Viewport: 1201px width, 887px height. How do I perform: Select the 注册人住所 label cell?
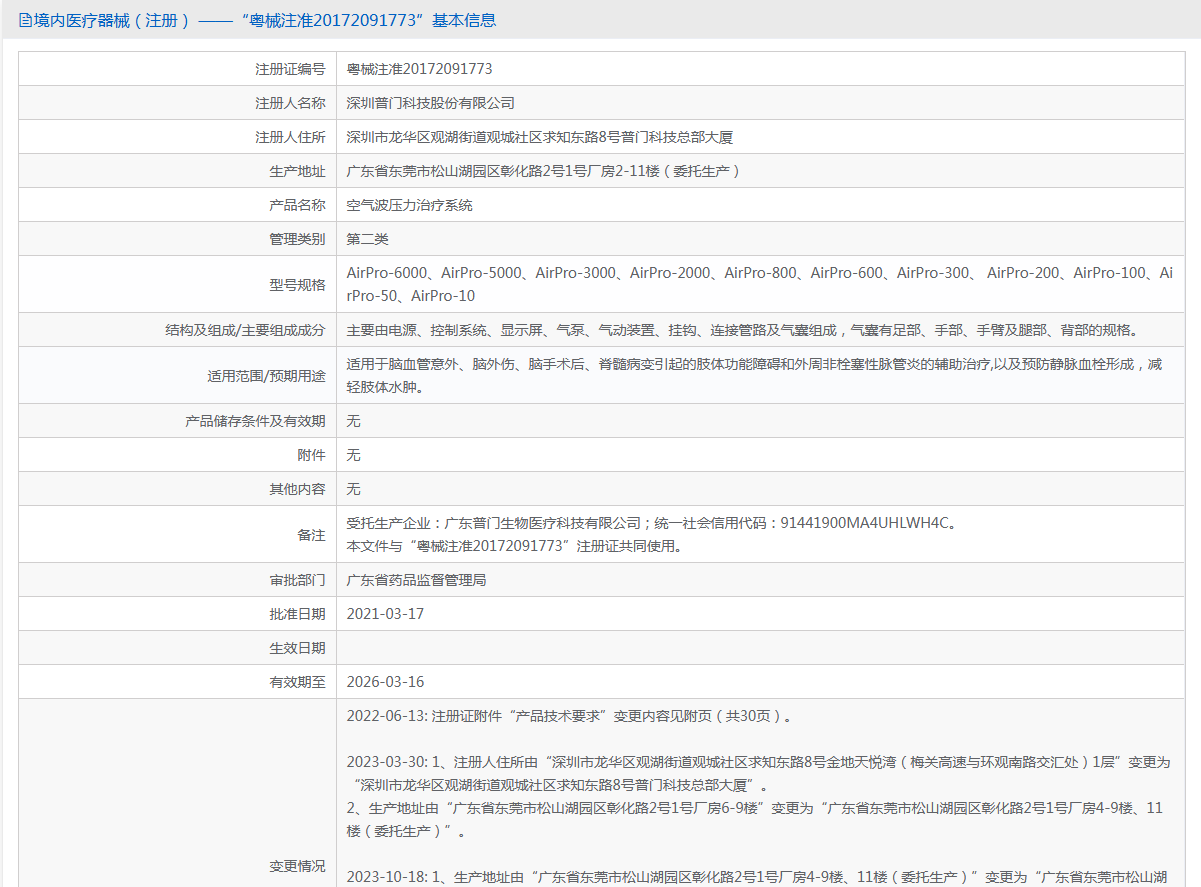(178, 137)
